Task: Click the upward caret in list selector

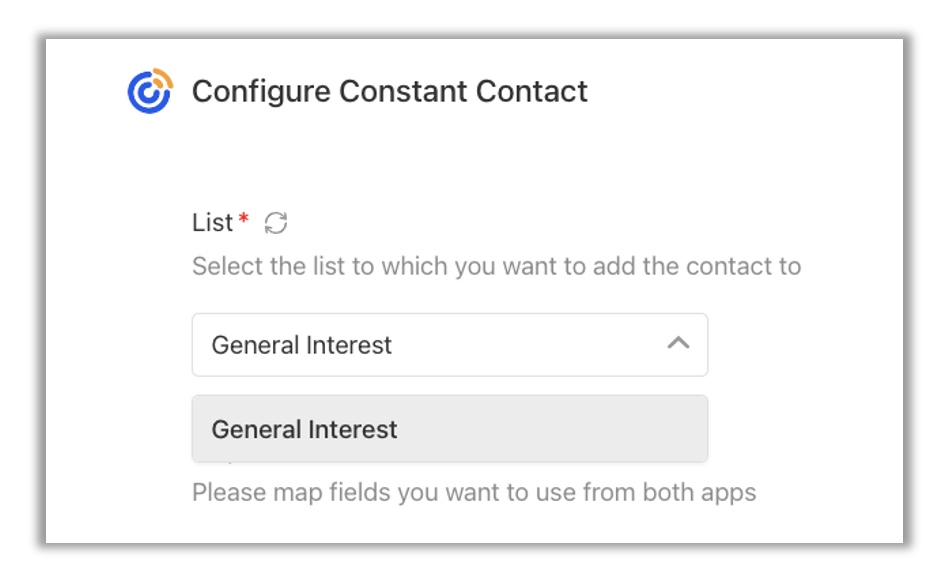Action: tap(678, 343)
